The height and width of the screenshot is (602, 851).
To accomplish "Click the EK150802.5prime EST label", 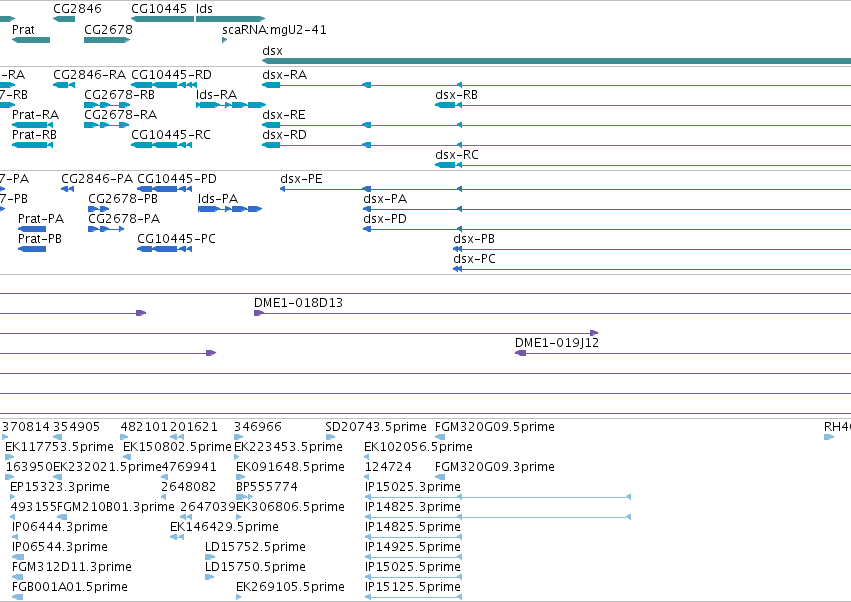I will click(177, 447).
